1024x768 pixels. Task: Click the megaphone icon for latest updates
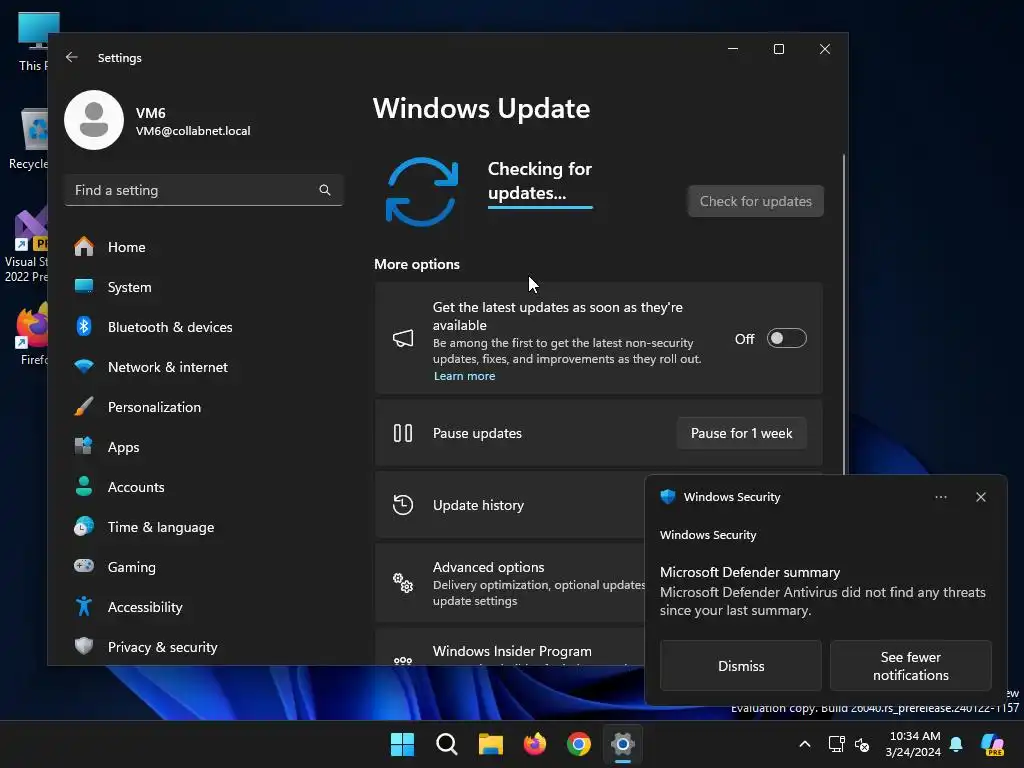pyautogui.click(x=403, y=338)
